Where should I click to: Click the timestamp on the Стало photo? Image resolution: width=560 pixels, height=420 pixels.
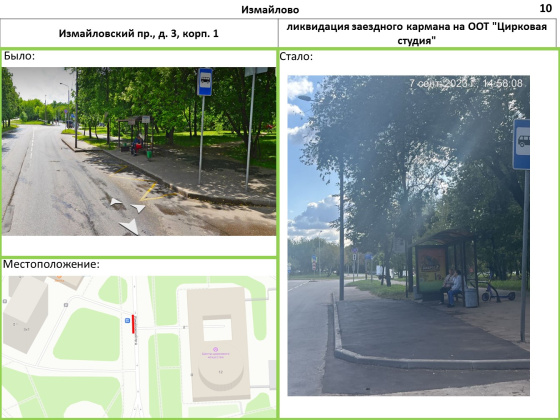(x=466, y=83)
